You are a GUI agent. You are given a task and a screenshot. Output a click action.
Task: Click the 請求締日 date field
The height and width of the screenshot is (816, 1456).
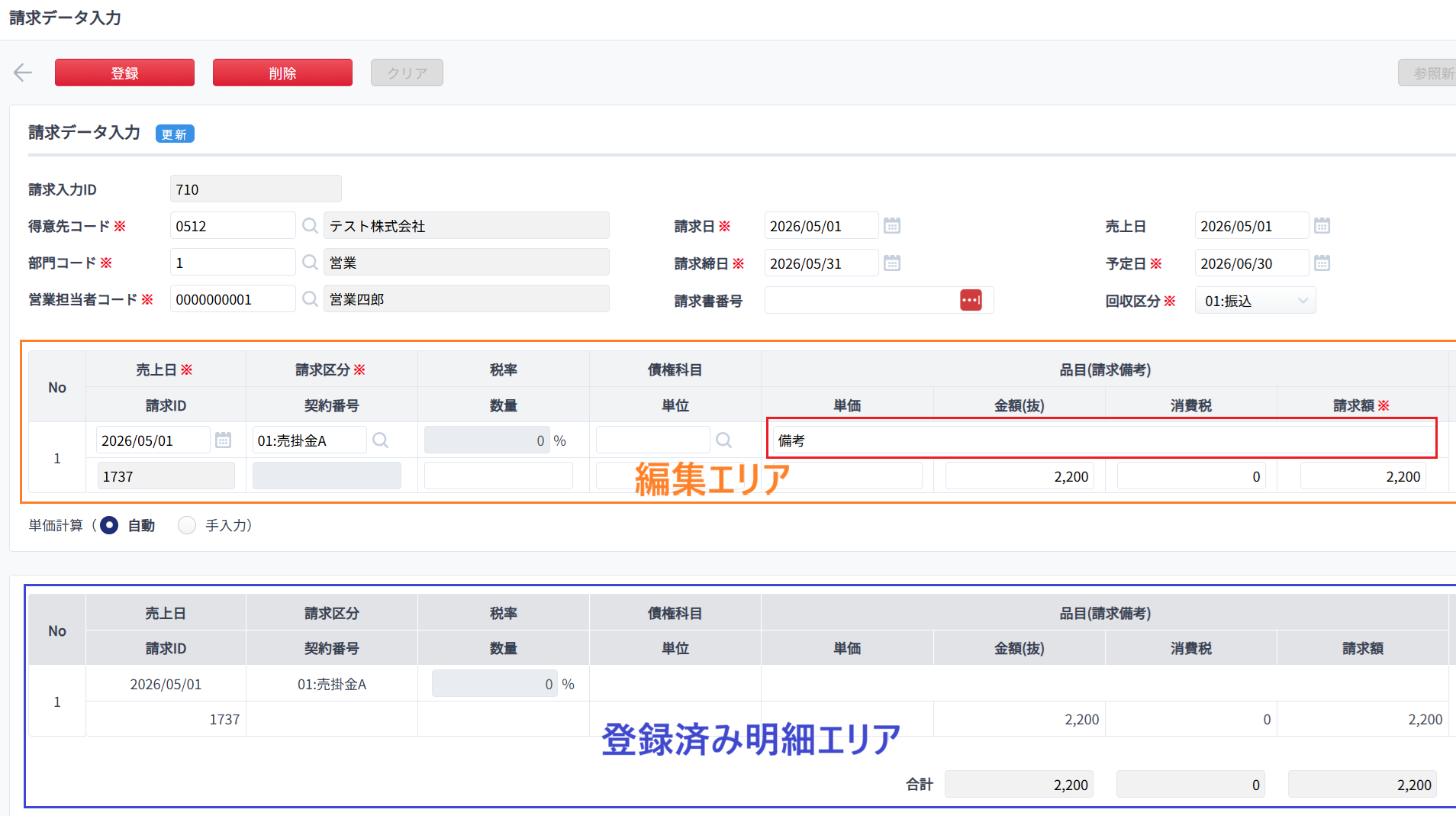coord(821,263)
